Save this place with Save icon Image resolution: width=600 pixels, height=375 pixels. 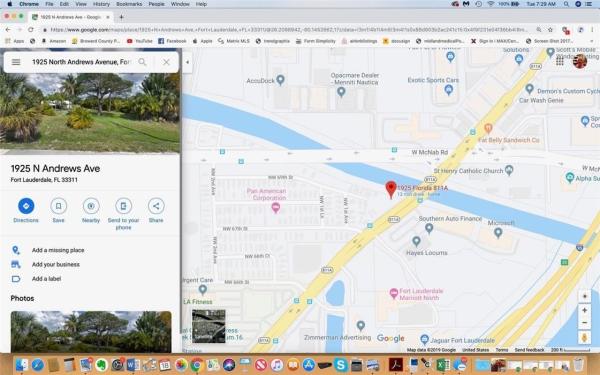tap(59, 206)
